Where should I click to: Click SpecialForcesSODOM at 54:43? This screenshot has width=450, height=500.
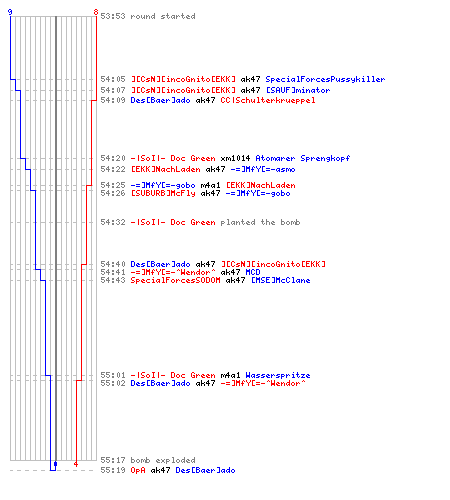pos(175,280)
